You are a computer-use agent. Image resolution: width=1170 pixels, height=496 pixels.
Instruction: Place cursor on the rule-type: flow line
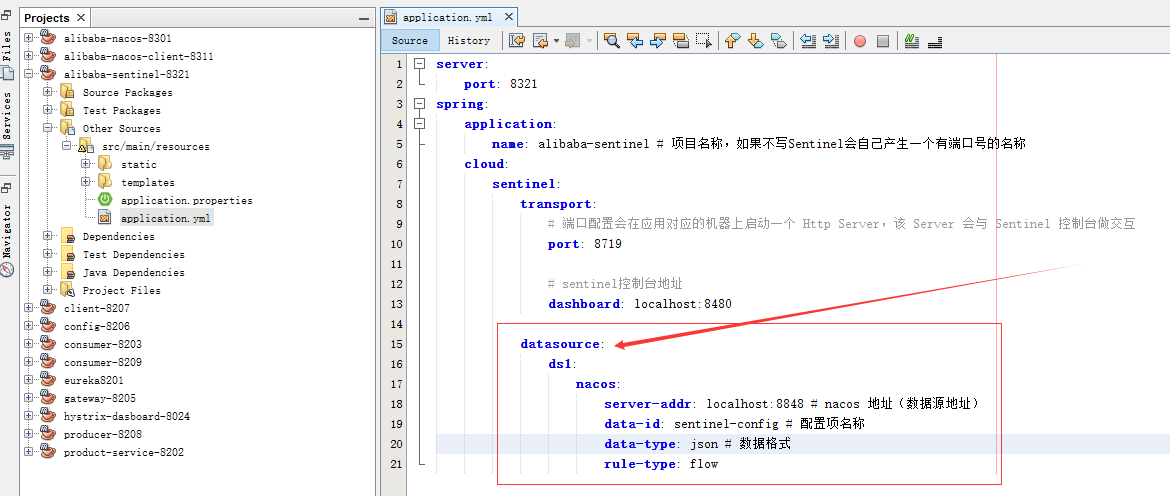tap(661, 464)
